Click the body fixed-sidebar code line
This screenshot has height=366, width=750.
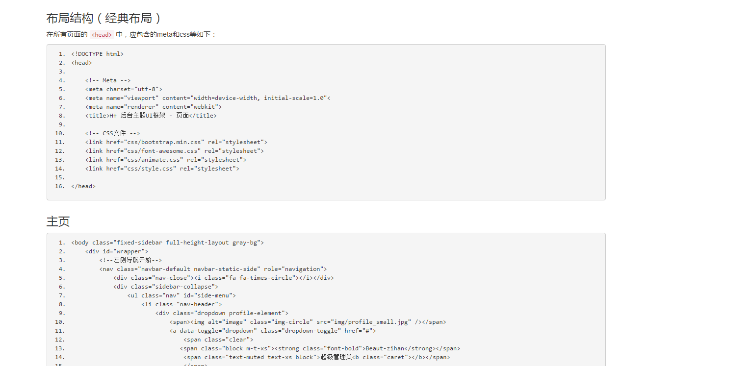click(x=167, y=243)
